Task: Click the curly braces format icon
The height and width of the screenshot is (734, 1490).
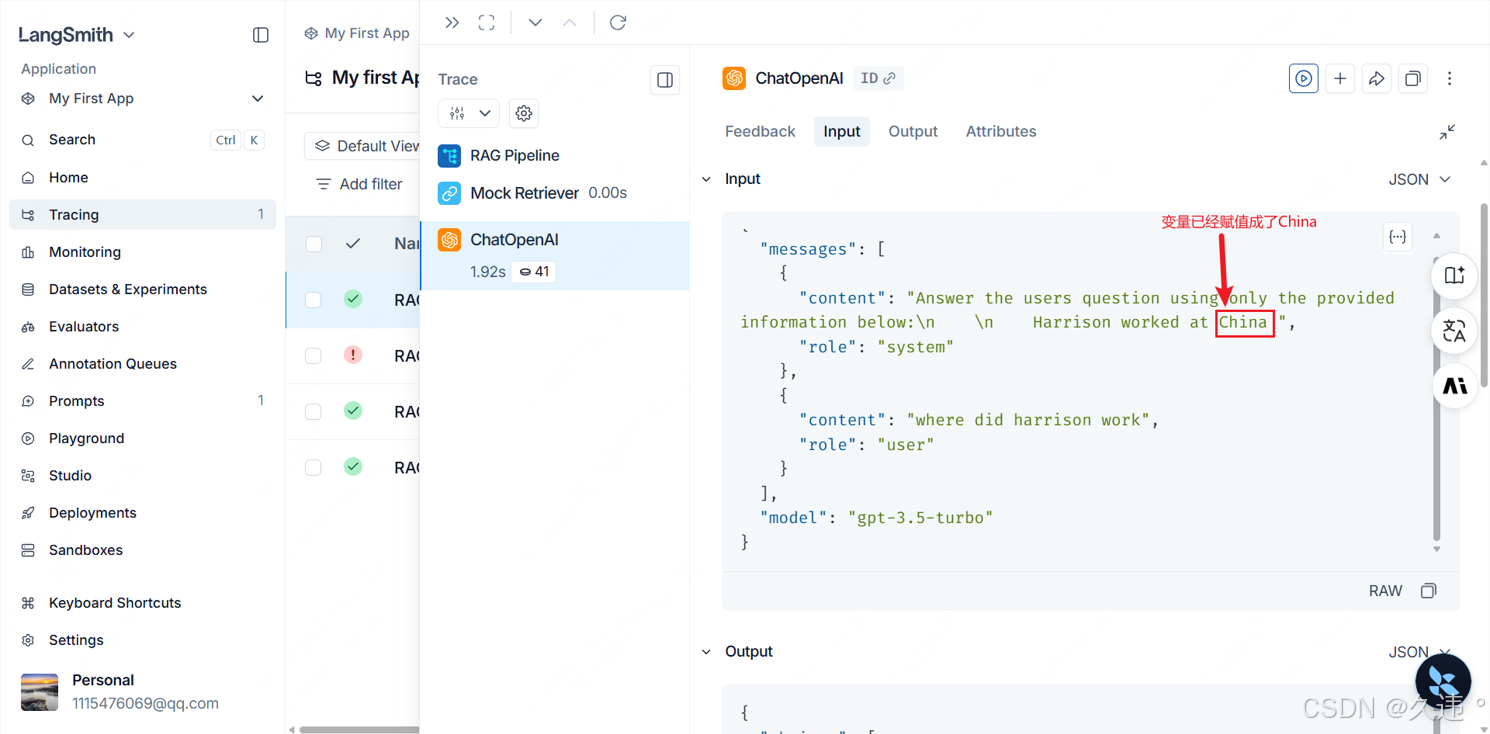Action: [1398, 237]
